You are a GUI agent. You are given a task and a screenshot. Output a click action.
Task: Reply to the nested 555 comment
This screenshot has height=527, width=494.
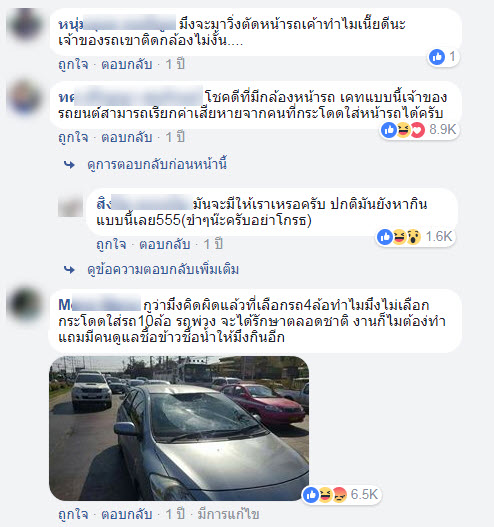click(x=165, y=244)
